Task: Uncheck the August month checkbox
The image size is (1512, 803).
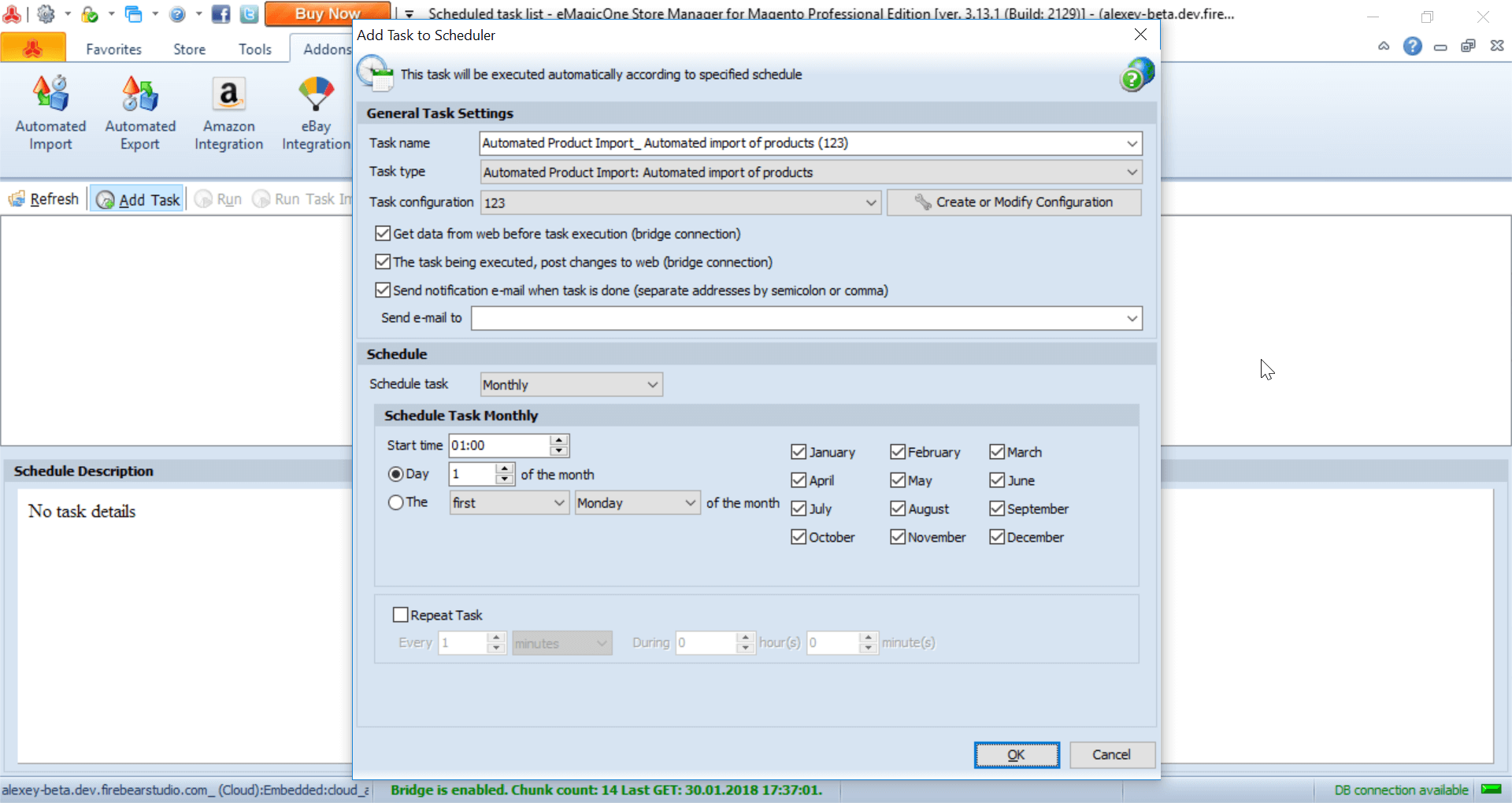Action: pos(898,509)
